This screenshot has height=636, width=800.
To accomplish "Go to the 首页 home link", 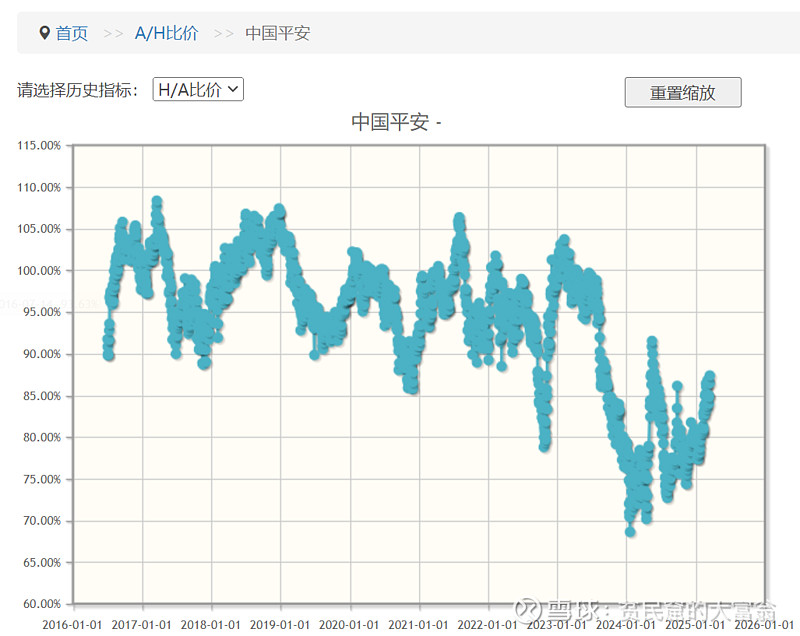I will 71,33.
